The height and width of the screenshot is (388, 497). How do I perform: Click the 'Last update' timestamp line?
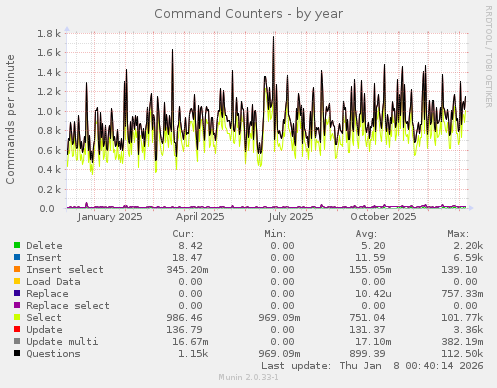click(372, 366)
